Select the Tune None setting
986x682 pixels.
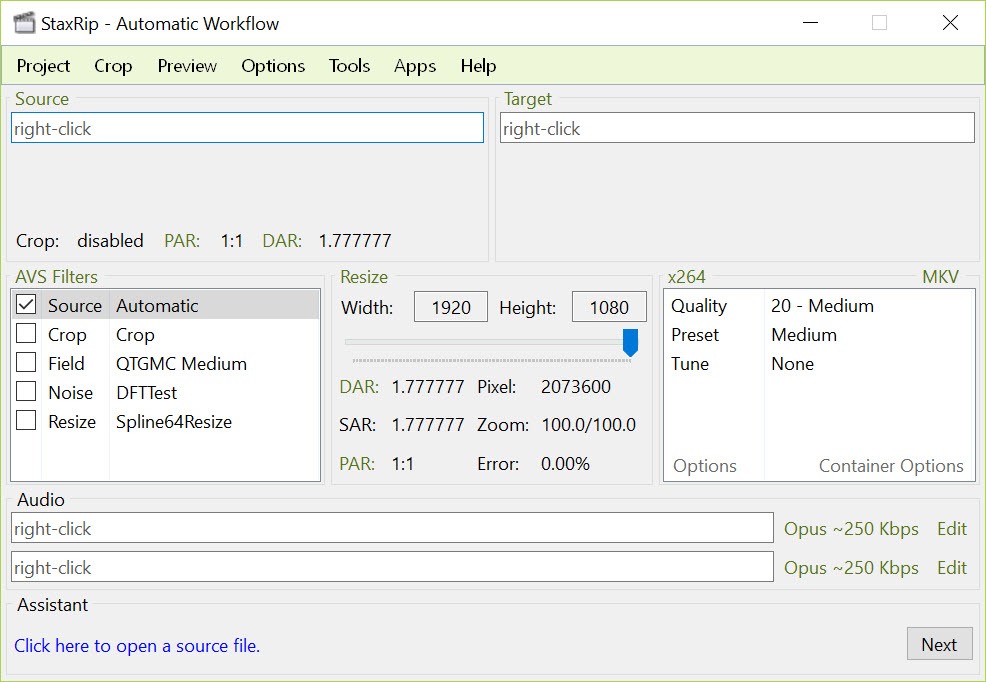click(819, 363)
